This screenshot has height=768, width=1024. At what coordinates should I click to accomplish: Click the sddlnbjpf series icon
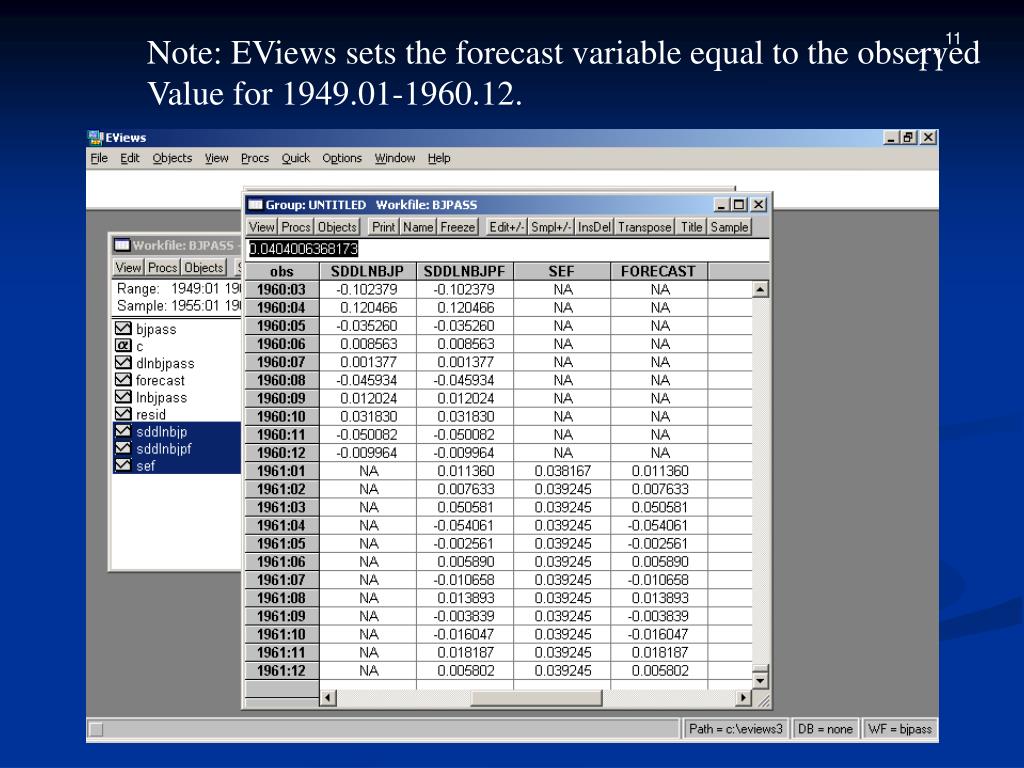[123, 448]
